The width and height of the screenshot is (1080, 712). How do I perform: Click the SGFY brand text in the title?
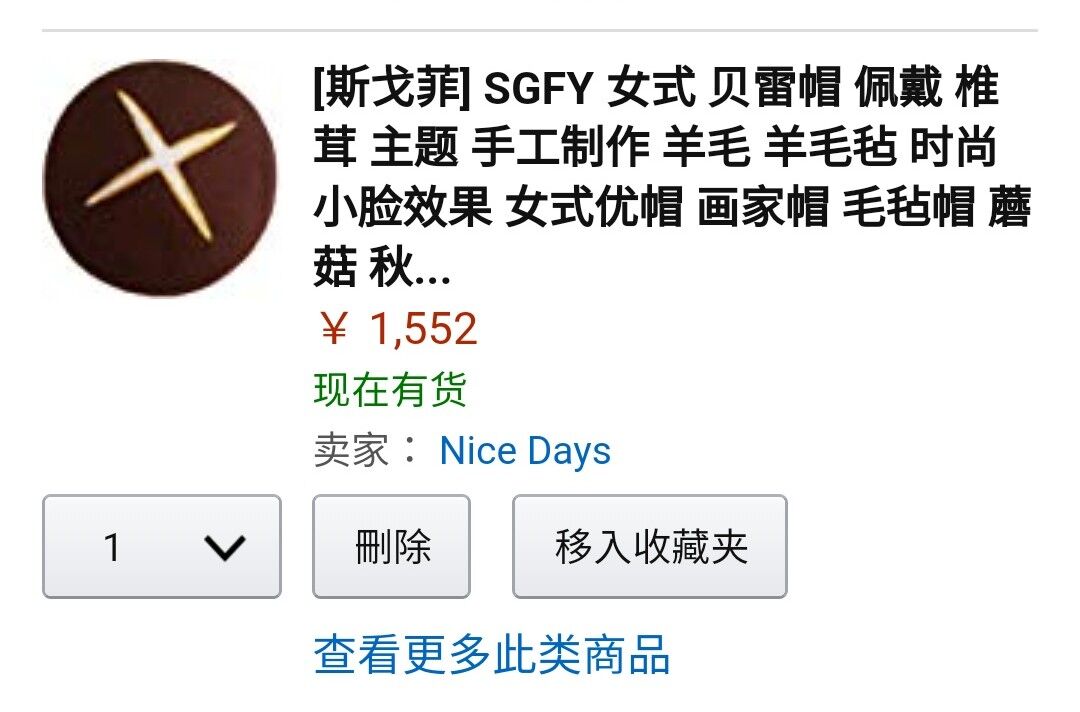tap(538, 87)
